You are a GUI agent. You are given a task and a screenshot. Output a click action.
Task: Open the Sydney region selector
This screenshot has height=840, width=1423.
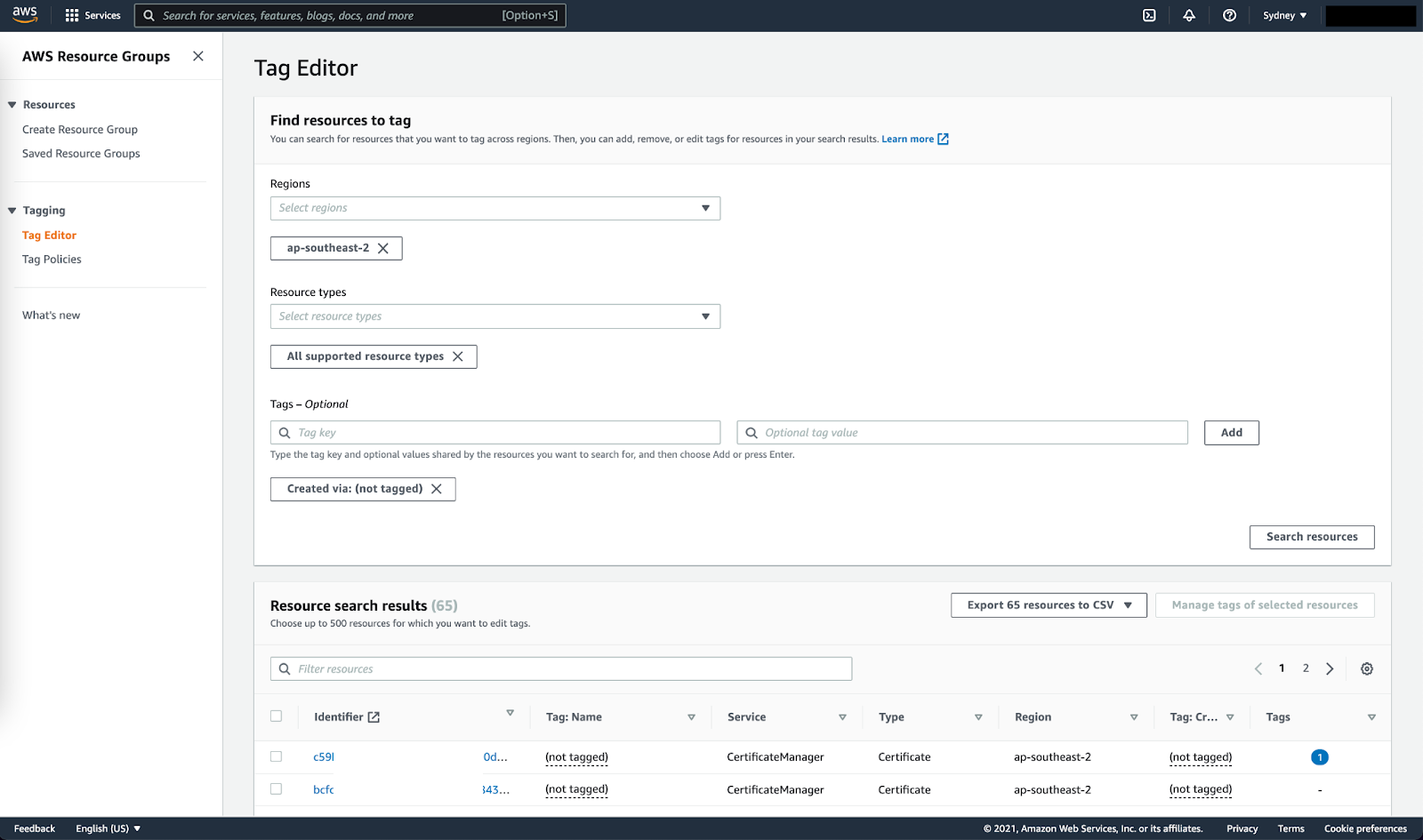pos(1283,15)
